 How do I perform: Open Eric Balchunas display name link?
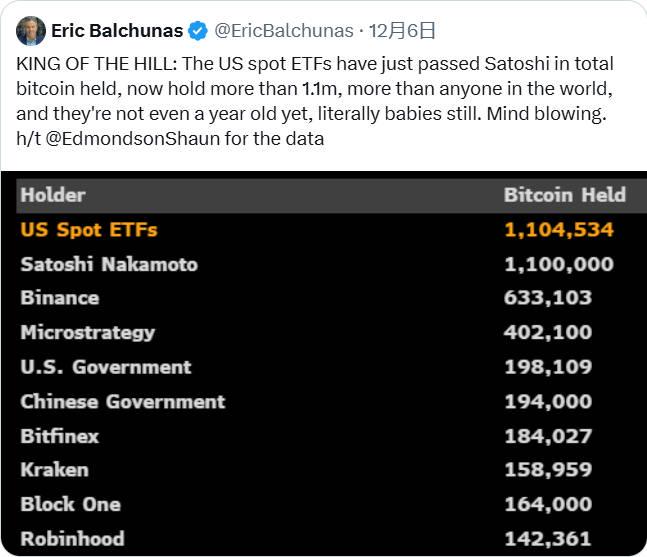point(116,31)
